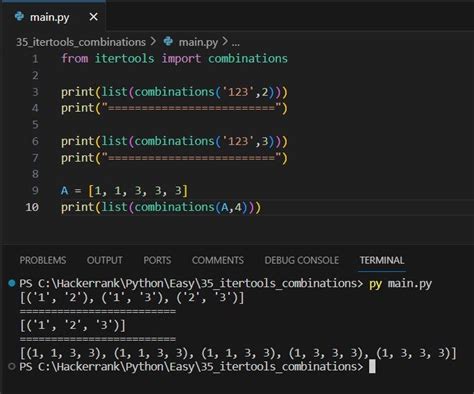Switch to the OUTPUT panel tab
The image size is (474, 394).
tap(105, 260)
